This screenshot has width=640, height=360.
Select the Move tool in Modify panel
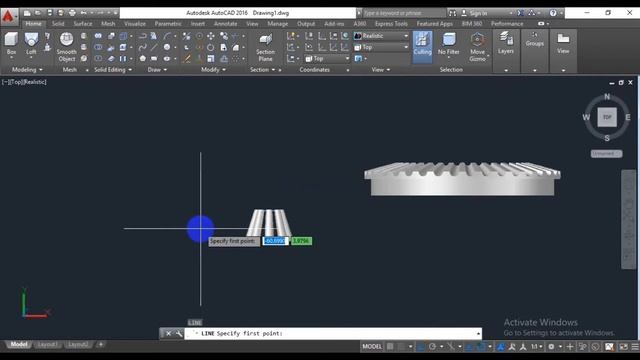point(211,36)
